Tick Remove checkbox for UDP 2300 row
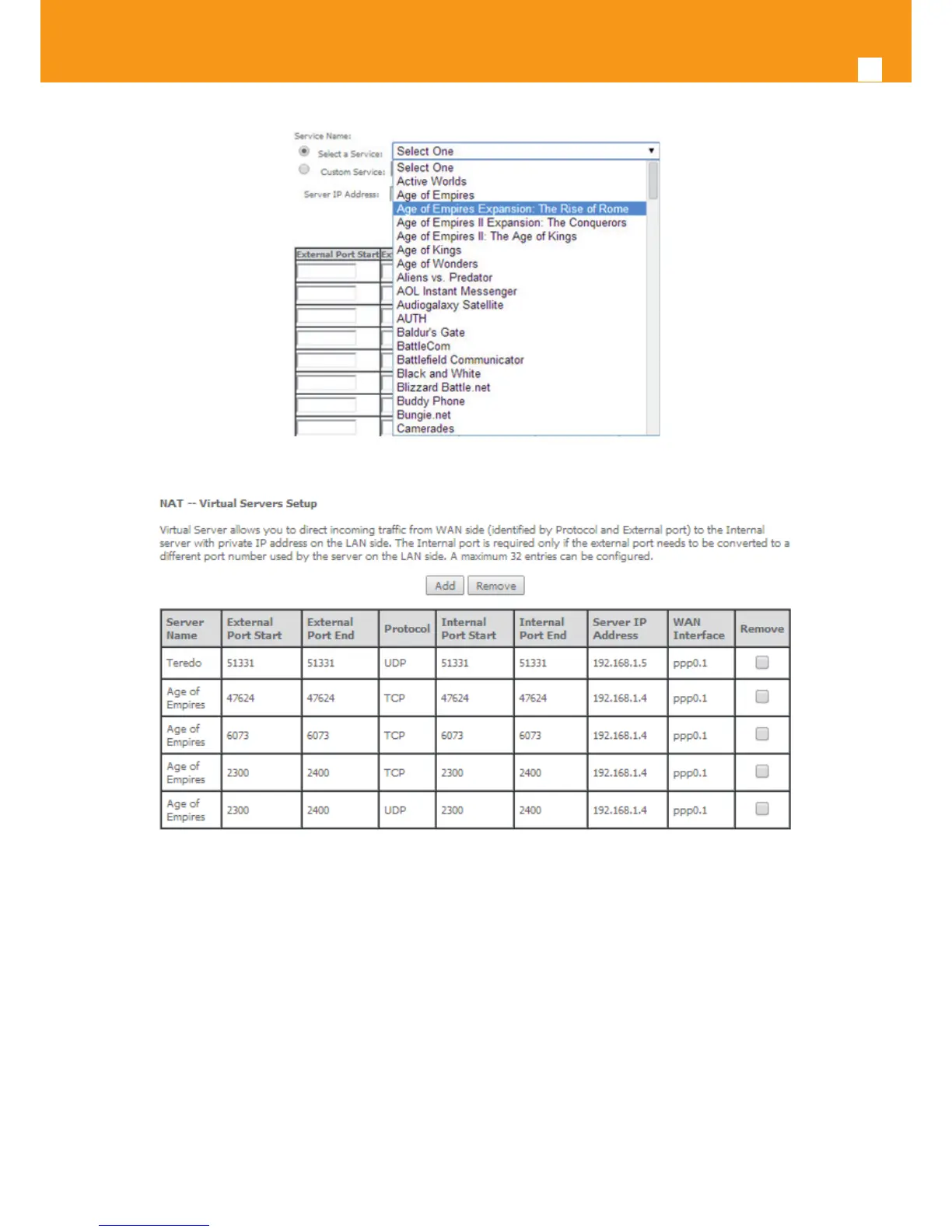Screen dimensions: 952x1232 [762, 809]
